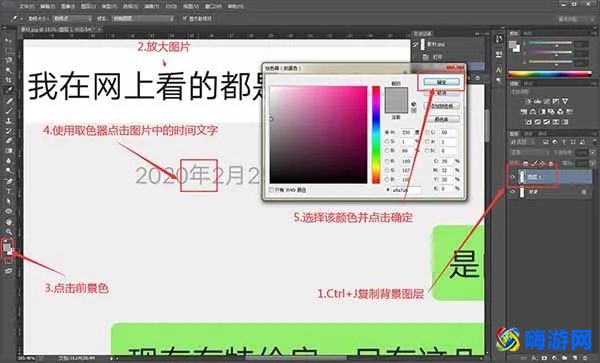Toggle Quick Mask mode icon
The width and height of the screenshot is (600, 363).
coord(8,261)
